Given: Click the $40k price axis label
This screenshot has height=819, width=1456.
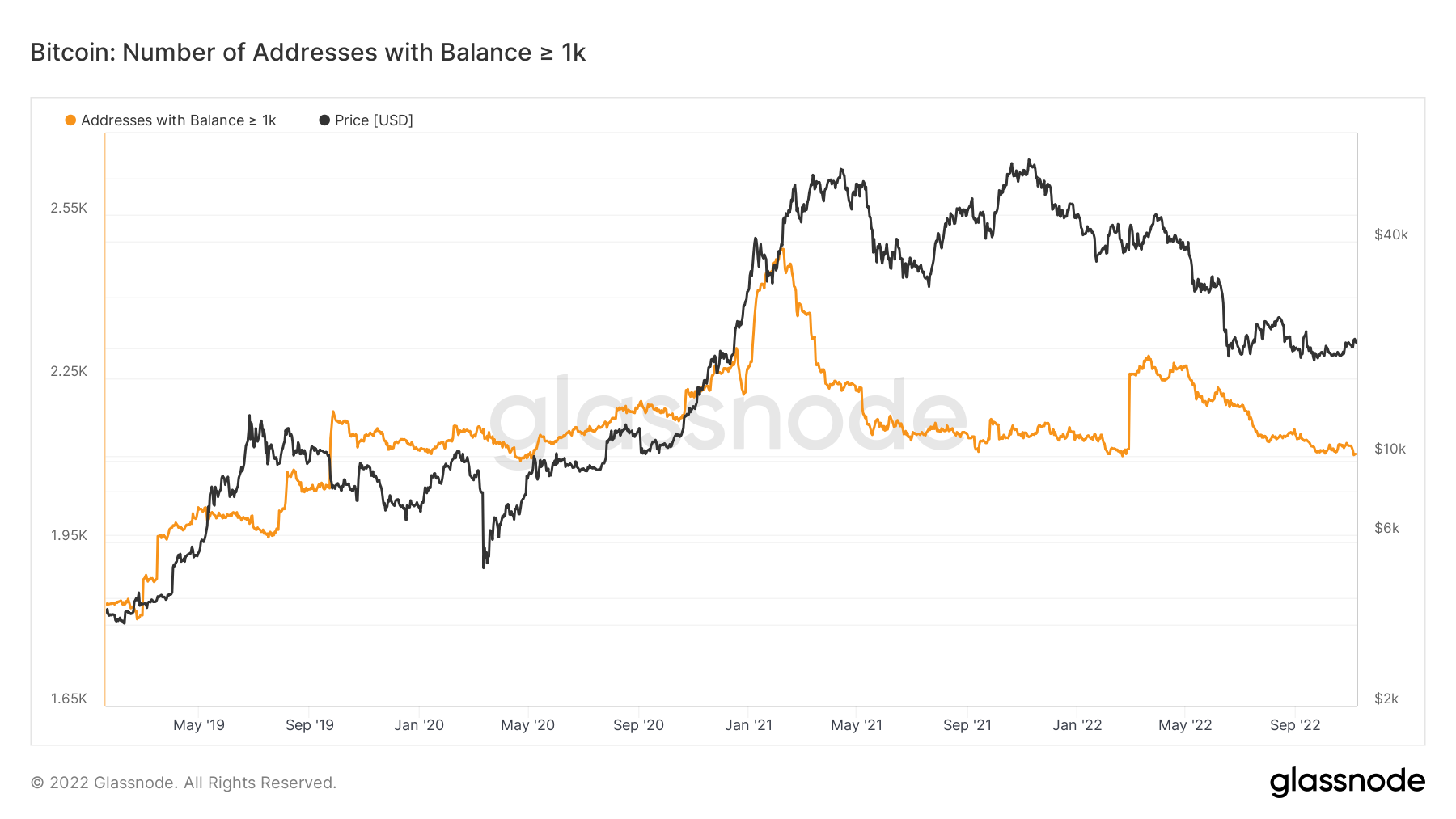Looking at the screenshot, I should (1391, 234).
